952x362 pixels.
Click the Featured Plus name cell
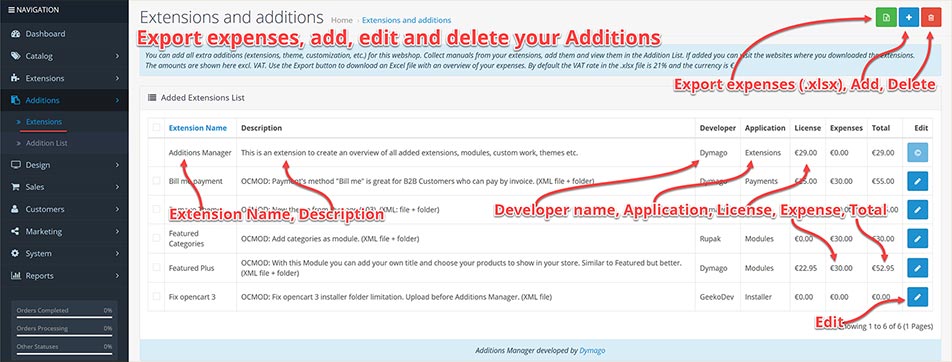point(200,268)
